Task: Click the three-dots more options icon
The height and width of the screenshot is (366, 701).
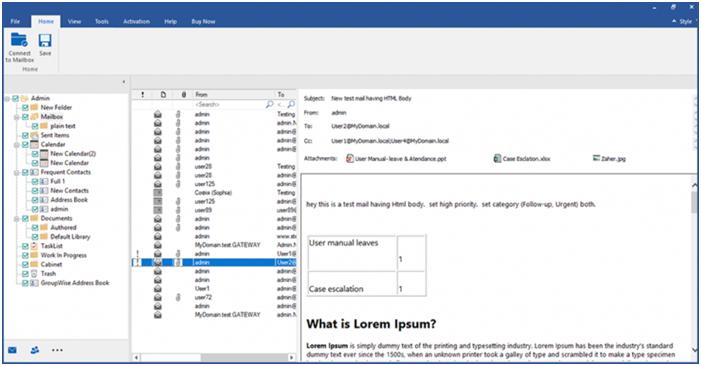Action: pyautogui.click(x=57, y=350)
